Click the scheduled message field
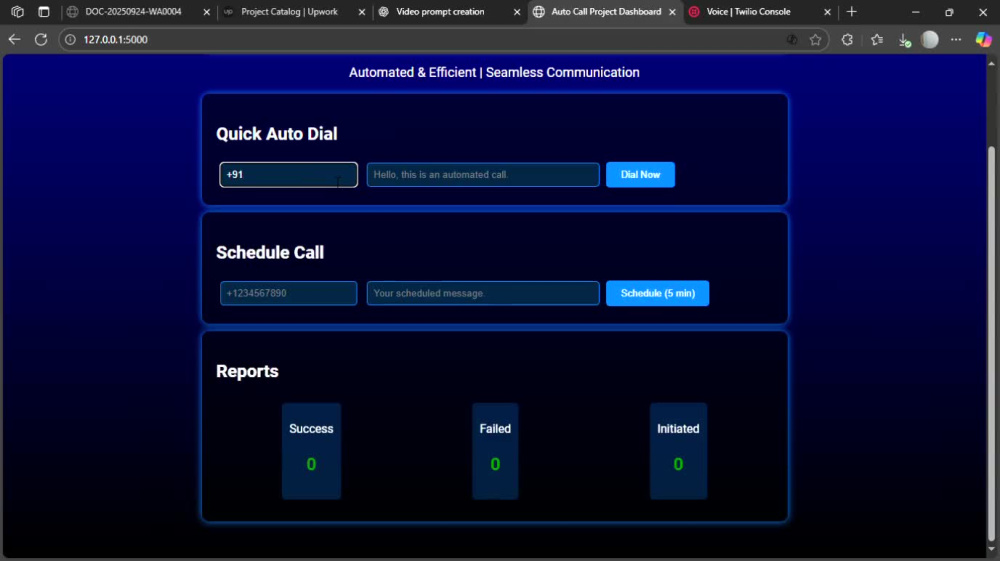1000x561 pixels. 483,293
